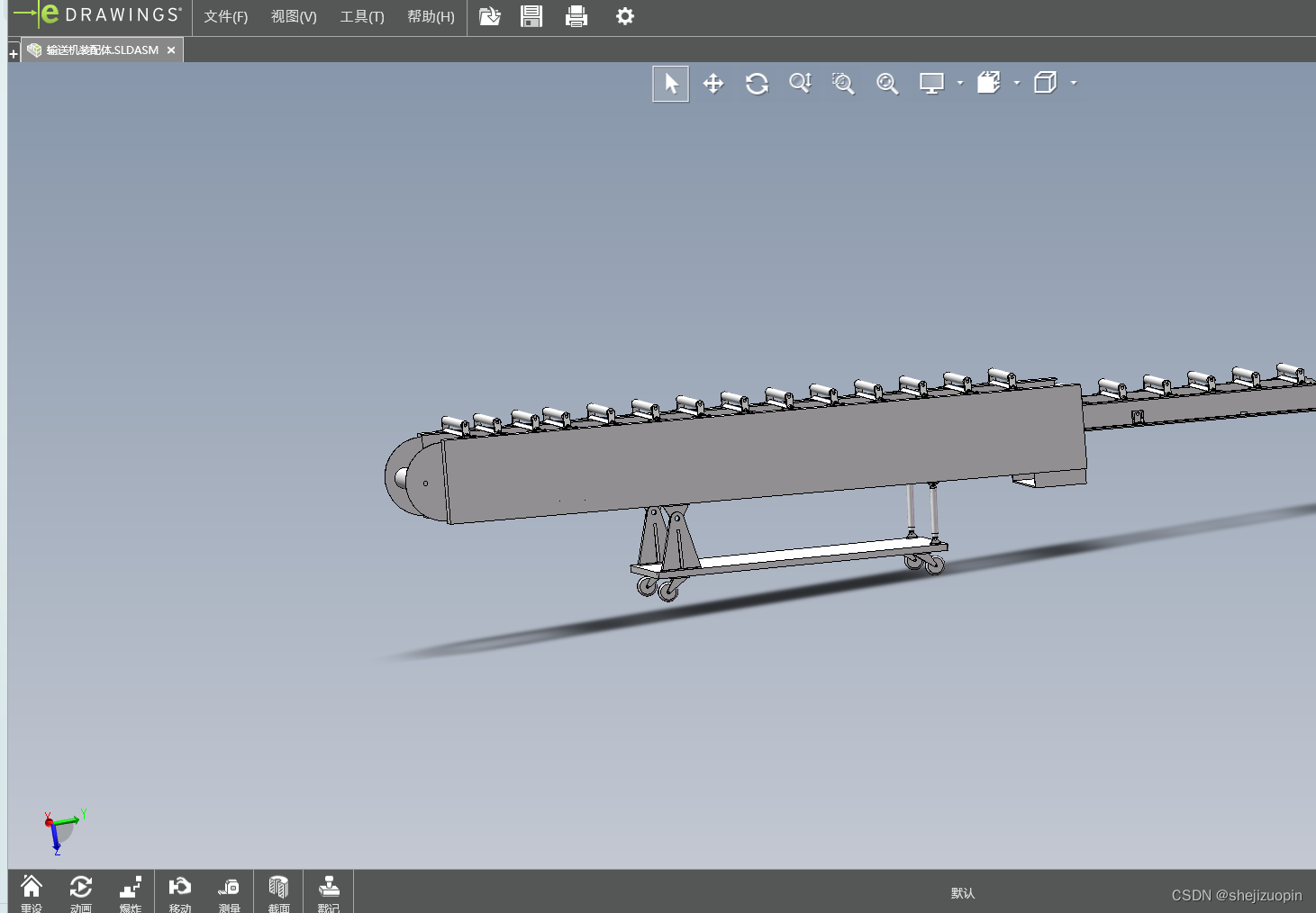This screenshot has width=1316, height=913.
Task: Select the 输送机装配体.SLDASM tab
Action: click(x=102, y=50)
